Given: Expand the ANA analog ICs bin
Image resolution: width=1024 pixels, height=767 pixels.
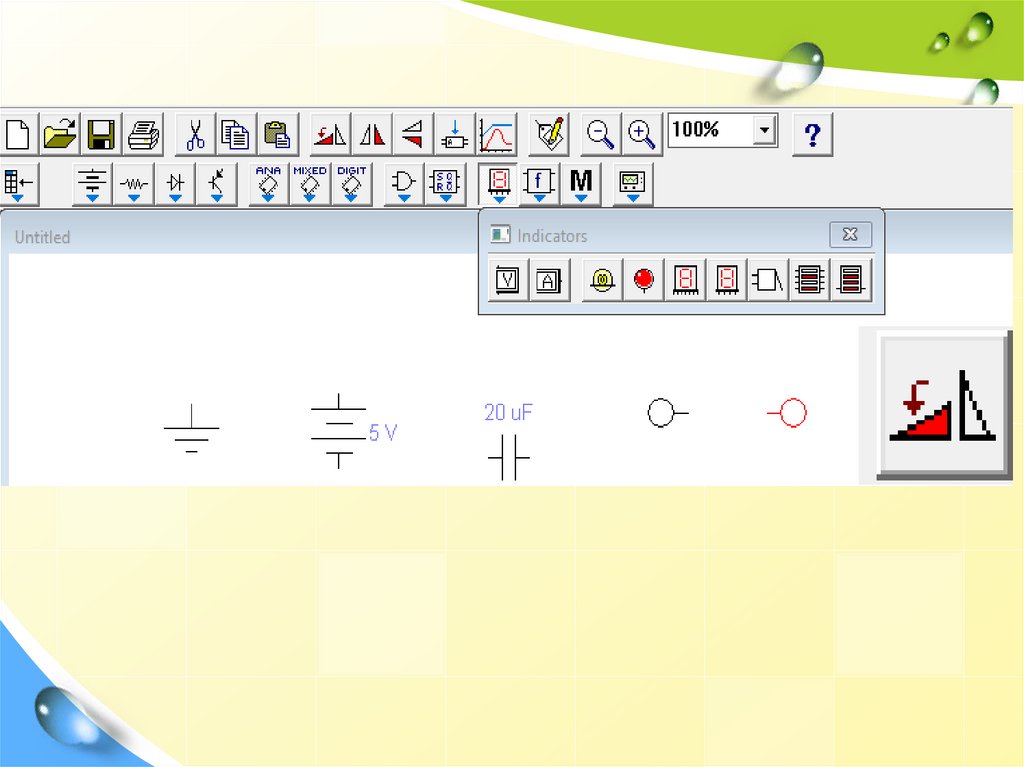Looking at the screenshot, I should 268,184.
